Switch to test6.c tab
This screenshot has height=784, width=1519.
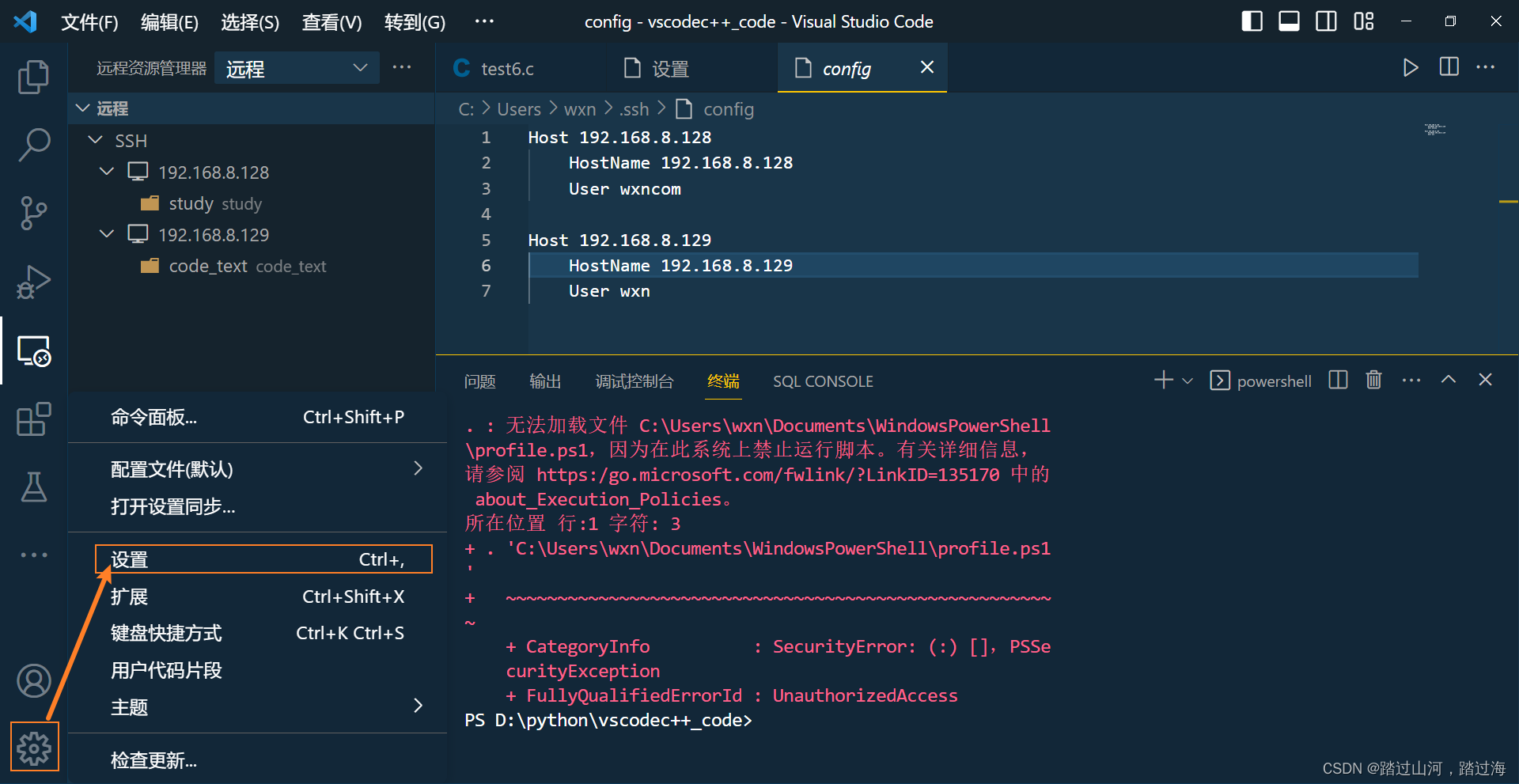[x=518, y=69]
